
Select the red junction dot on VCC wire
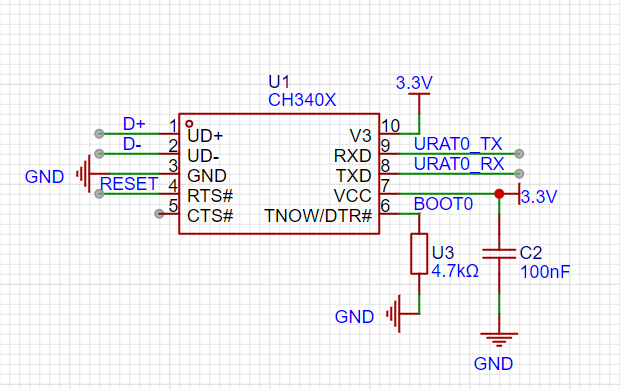[x=499, y=194]
